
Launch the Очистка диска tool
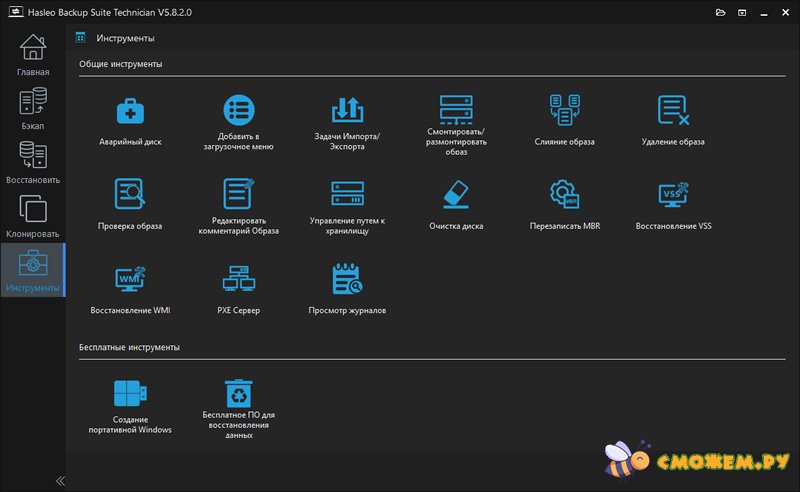tap(456, 194)
